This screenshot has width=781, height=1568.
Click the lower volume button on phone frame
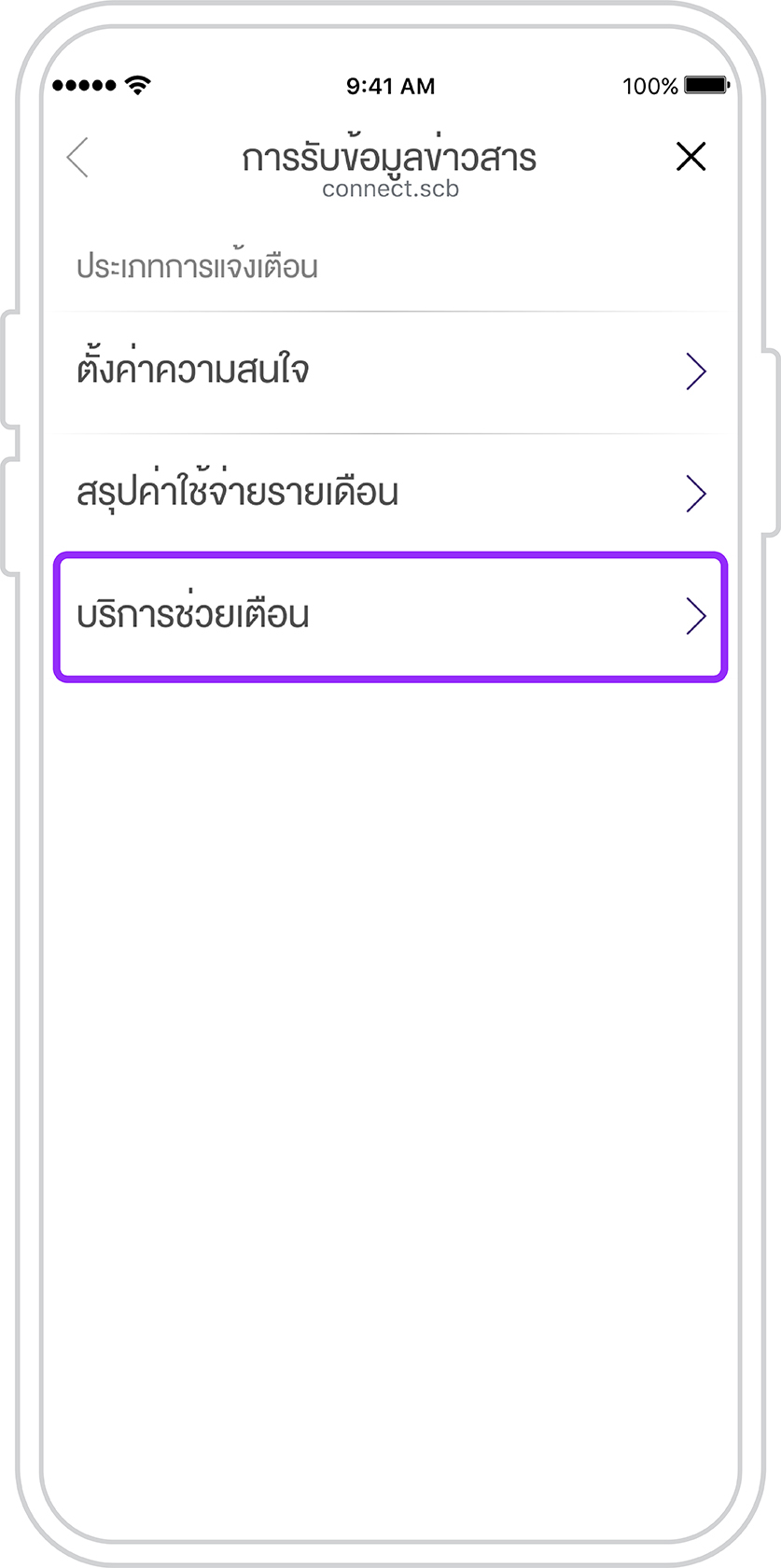(8, 515)
